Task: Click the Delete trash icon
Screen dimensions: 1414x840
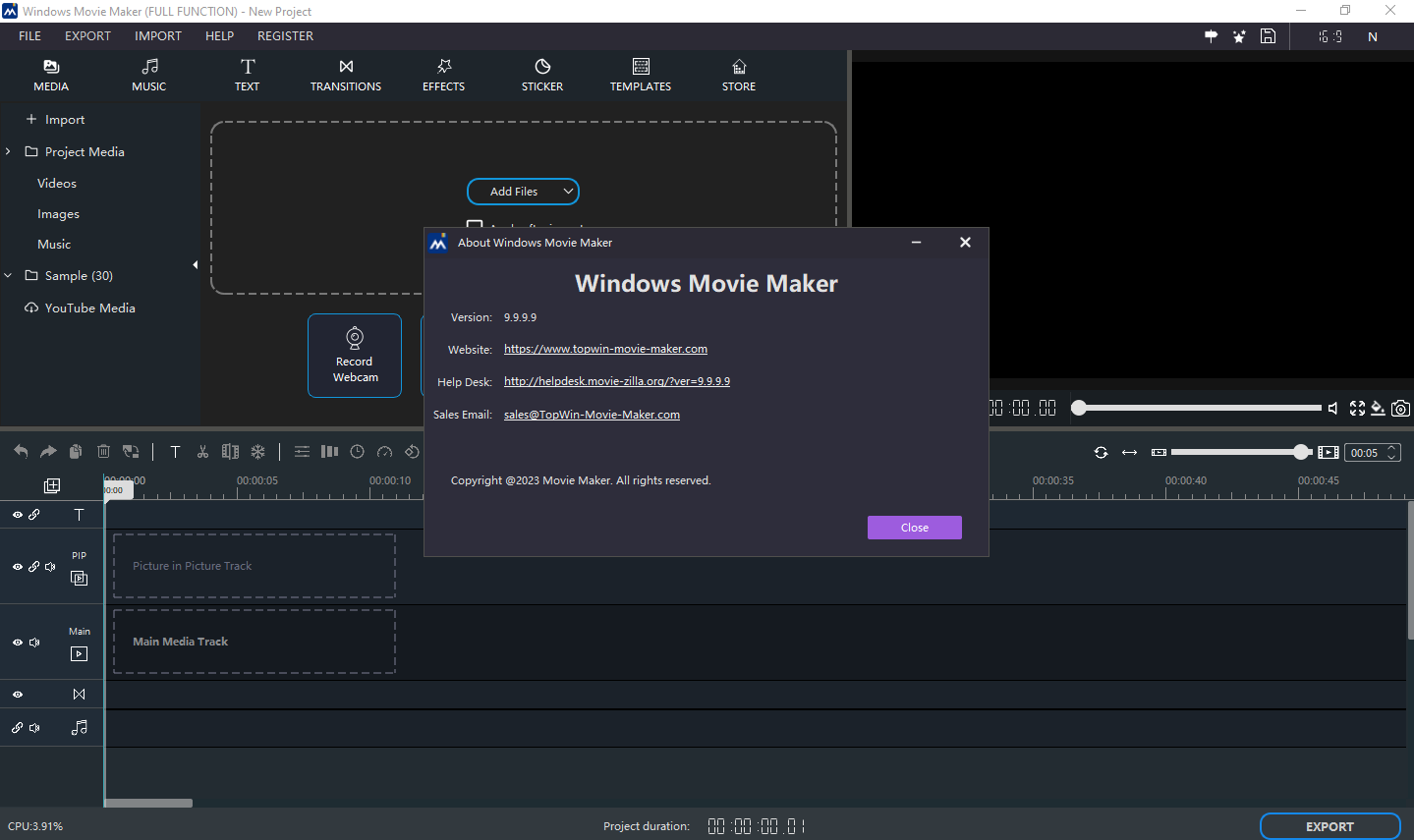Action: tap(103, 452)
